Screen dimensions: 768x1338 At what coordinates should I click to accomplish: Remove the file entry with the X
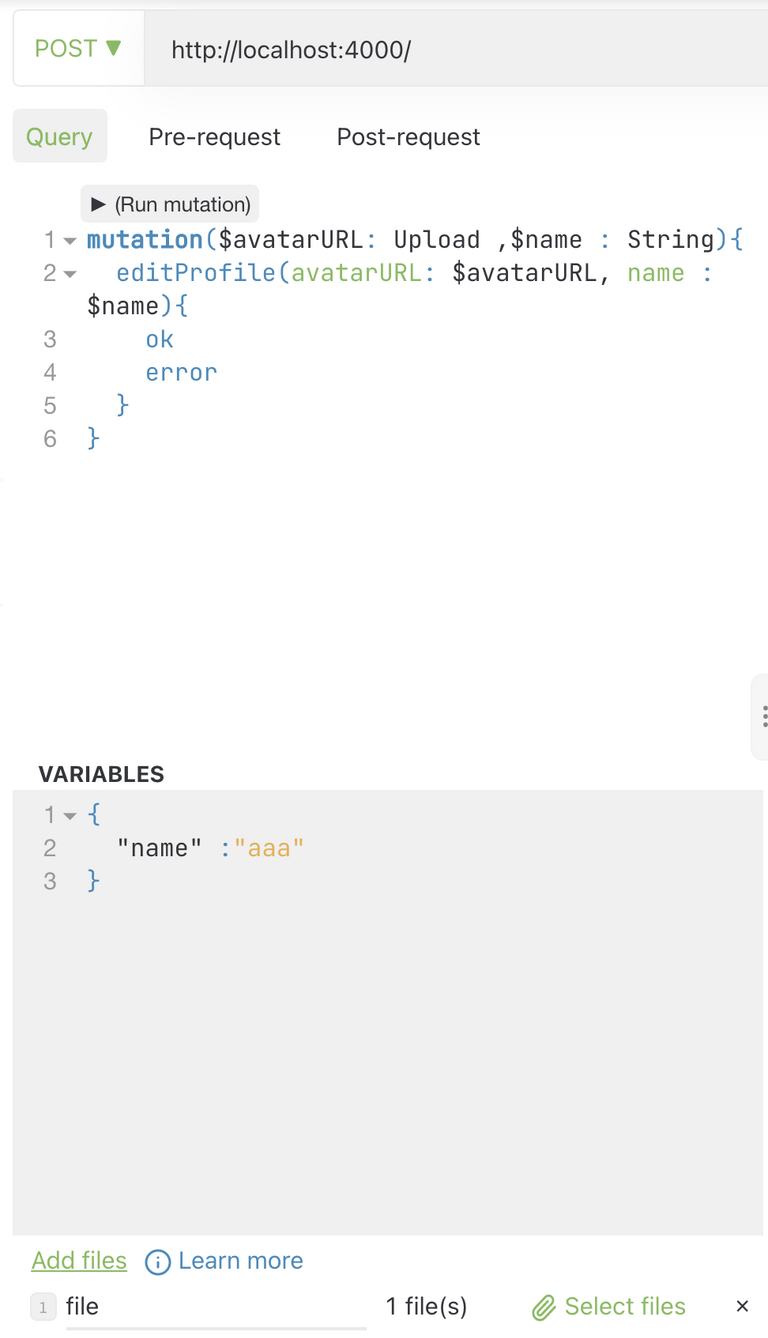pos(742,1306)
